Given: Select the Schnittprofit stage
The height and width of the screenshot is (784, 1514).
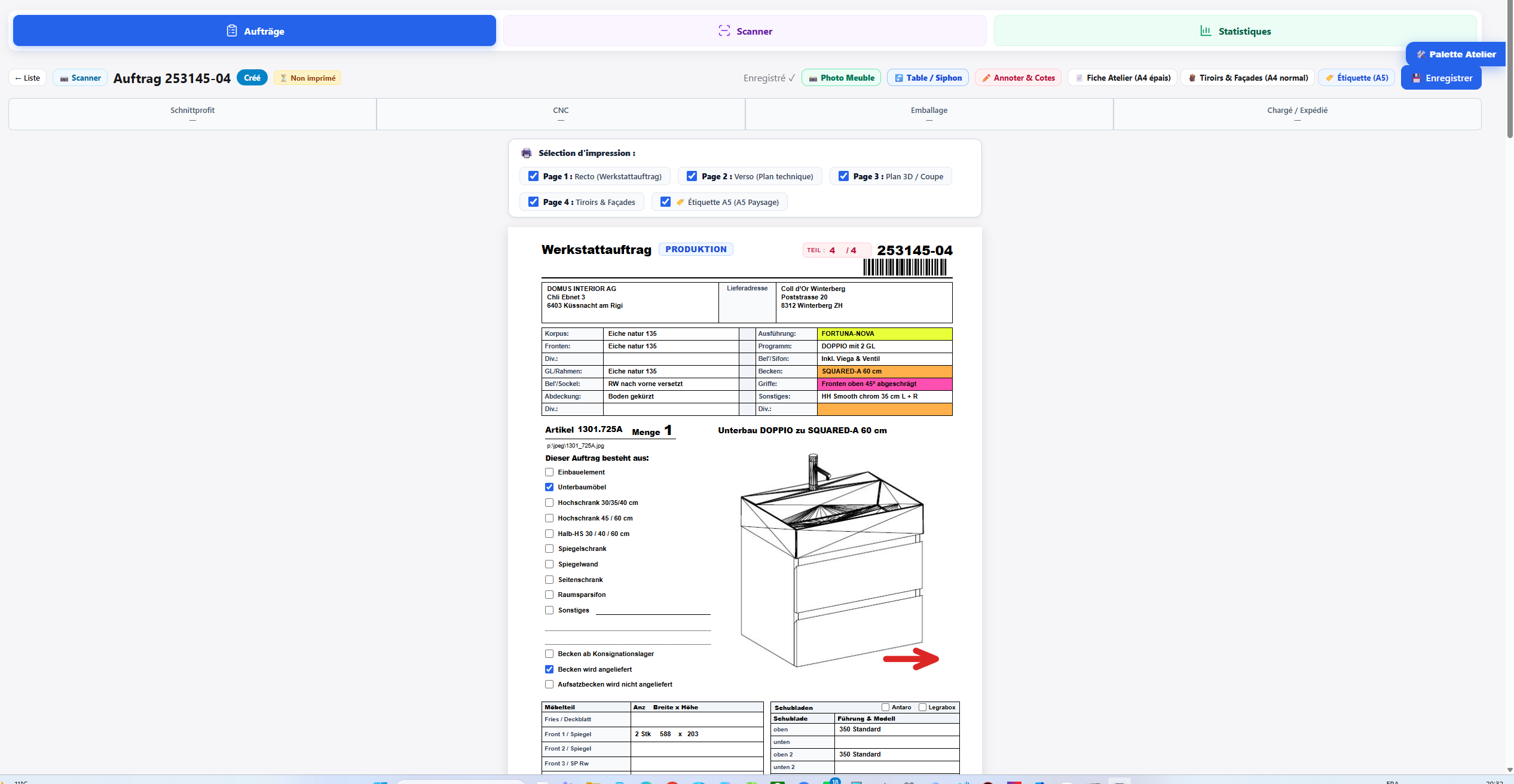Looking at the screenshot, I should tap(192, 114).
